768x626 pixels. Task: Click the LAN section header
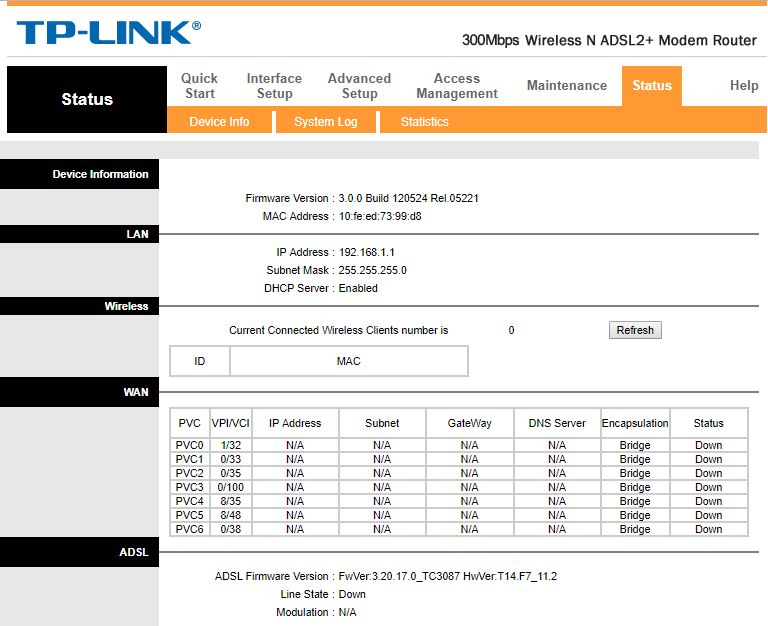[x=79, y=234]
